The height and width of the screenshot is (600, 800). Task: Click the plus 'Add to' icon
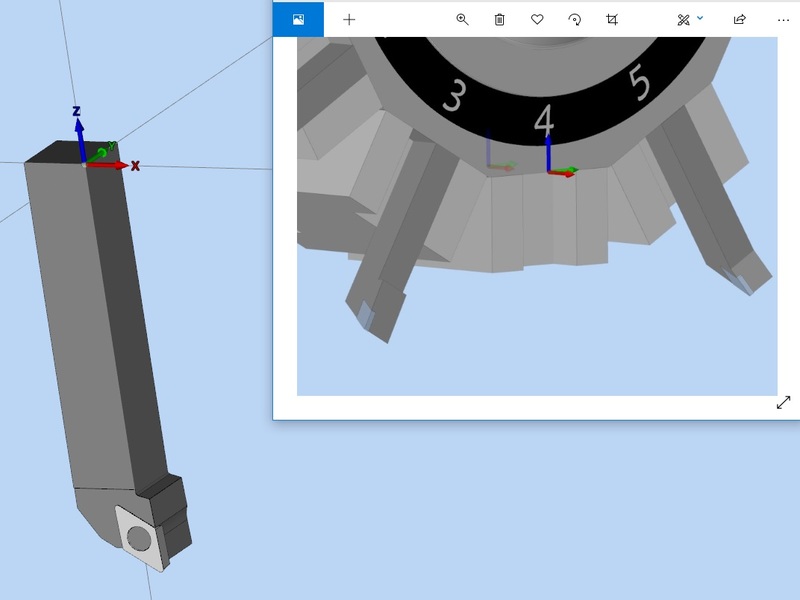349,19
